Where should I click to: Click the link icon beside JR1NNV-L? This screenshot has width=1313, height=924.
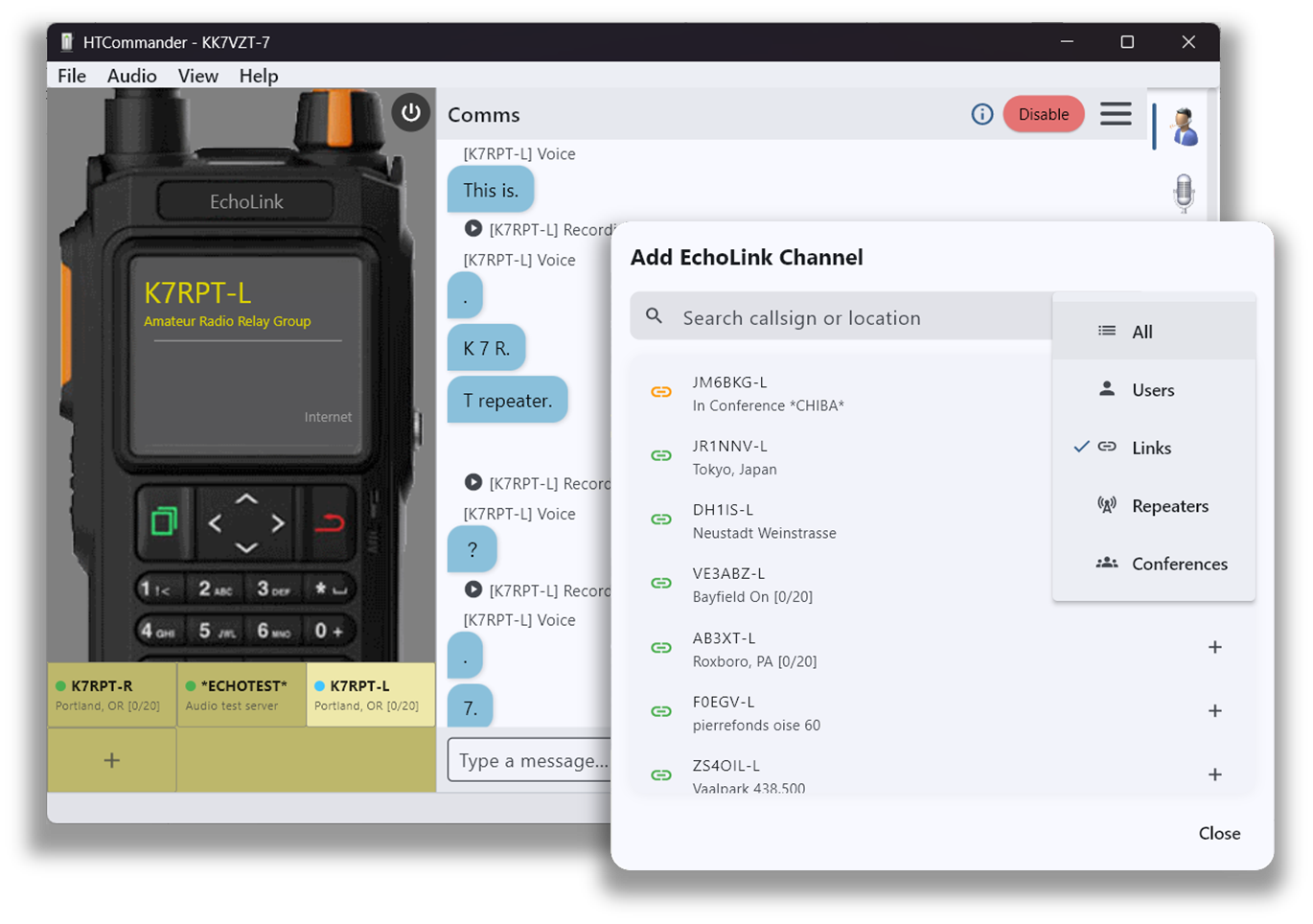tap(661, 455)
